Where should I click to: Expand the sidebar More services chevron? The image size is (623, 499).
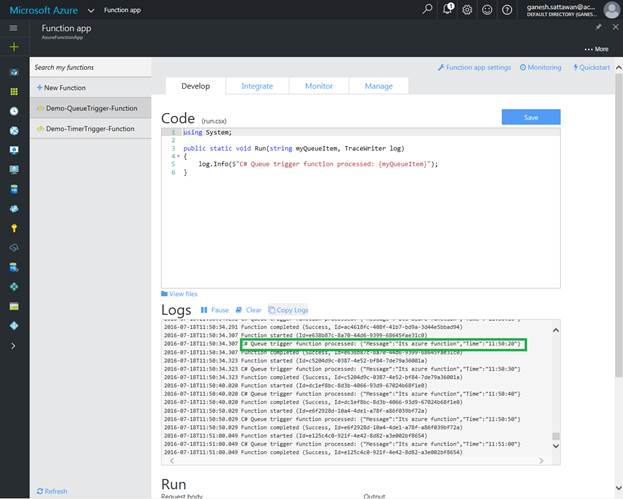point(13,345)
